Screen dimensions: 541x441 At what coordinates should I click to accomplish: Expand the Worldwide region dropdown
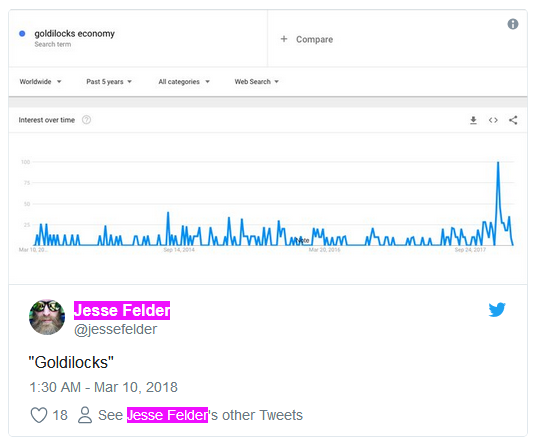pos(40,82)
